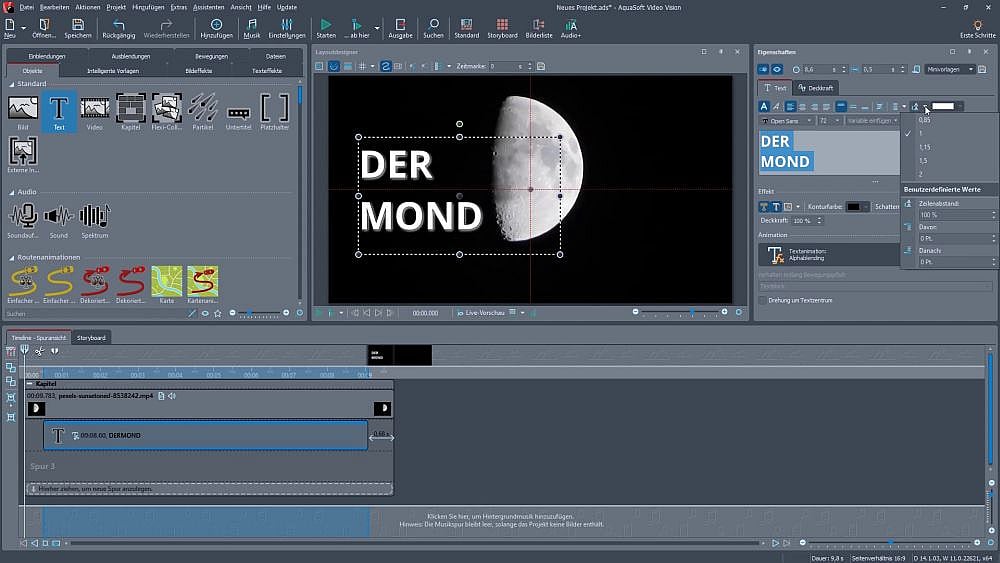Enable Drehung um Textzentrum checkbox

(x=762, y=300)
